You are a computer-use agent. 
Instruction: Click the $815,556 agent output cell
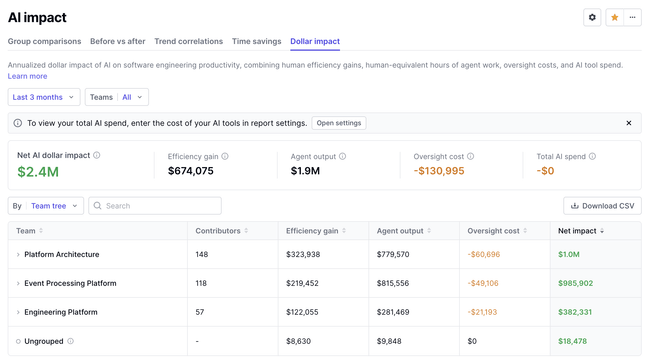click(393, 284)
